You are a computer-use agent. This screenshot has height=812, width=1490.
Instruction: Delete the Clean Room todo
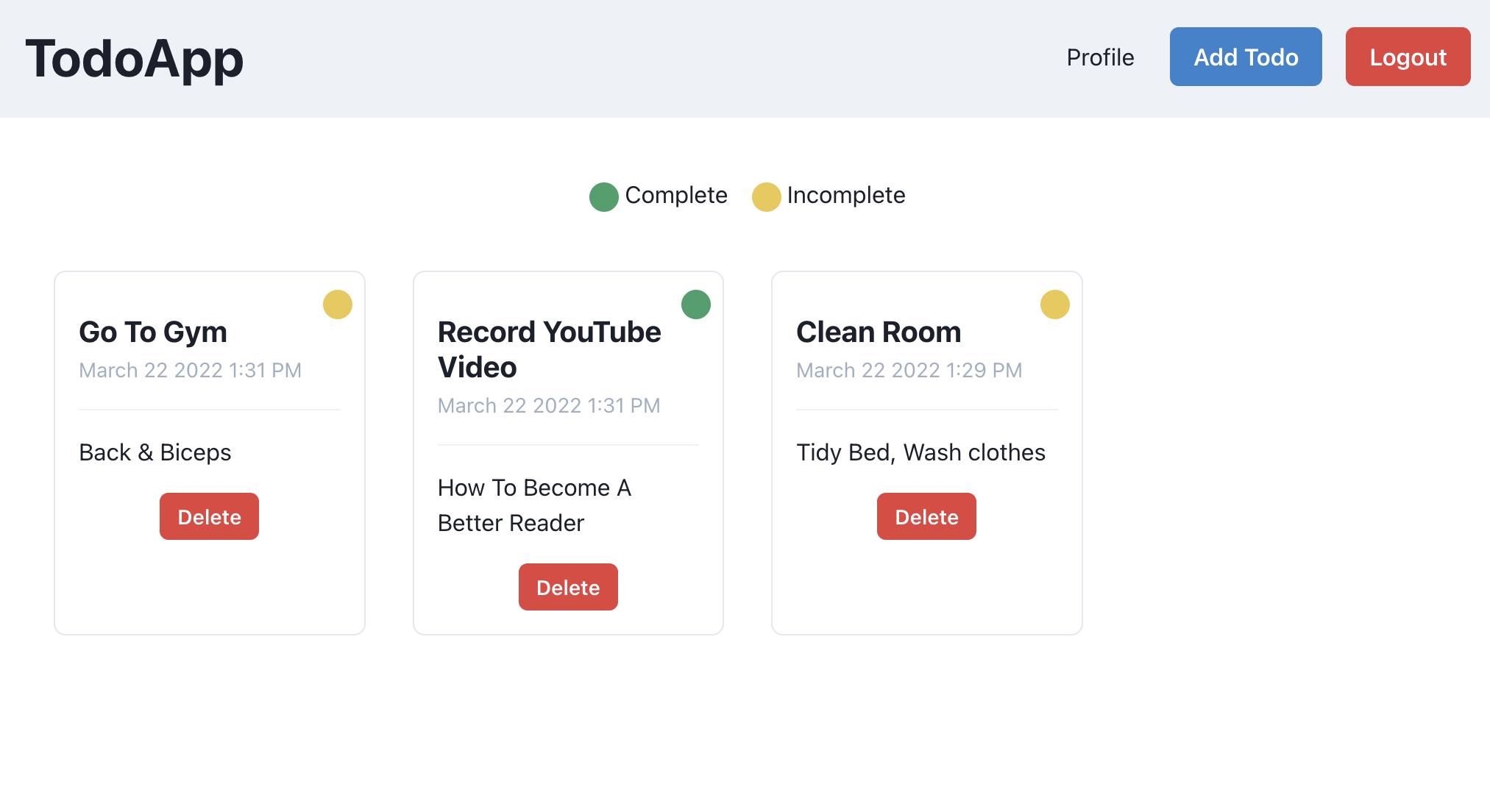coord(926,516)
